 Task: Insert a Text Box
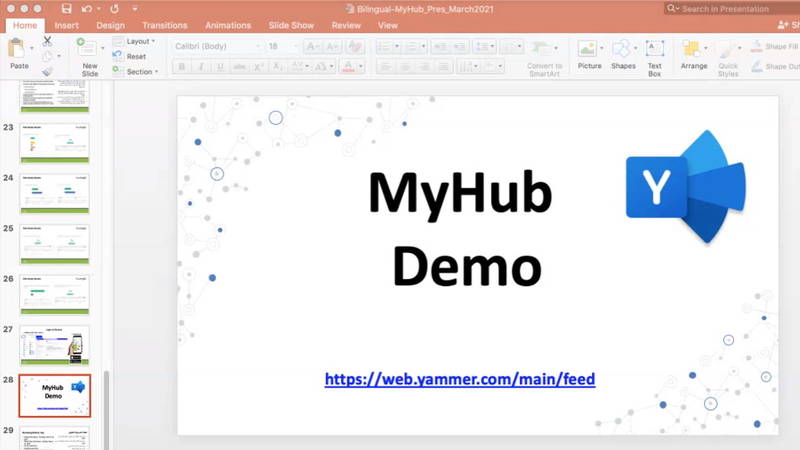tap(654, 54)
